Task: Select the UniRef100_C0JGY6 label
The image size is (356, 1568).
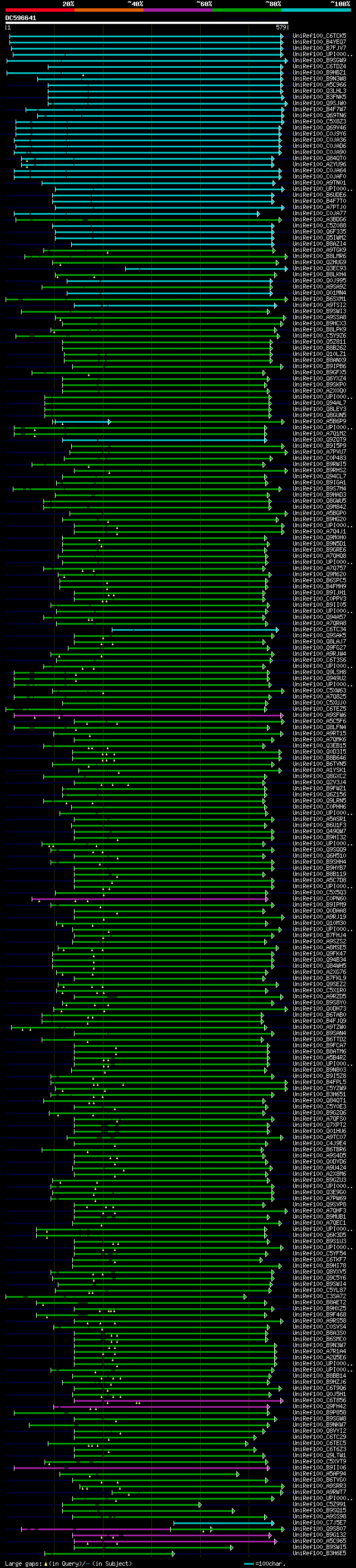Action: [x=319, y=133]
